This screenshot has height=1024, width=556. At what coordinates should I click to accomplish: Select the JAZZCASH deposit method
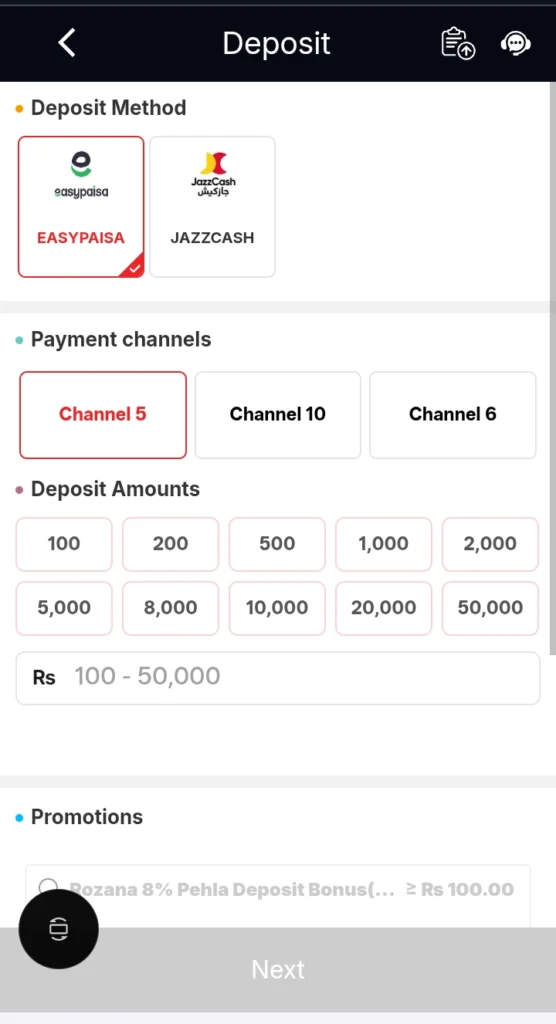click(212, 207)
